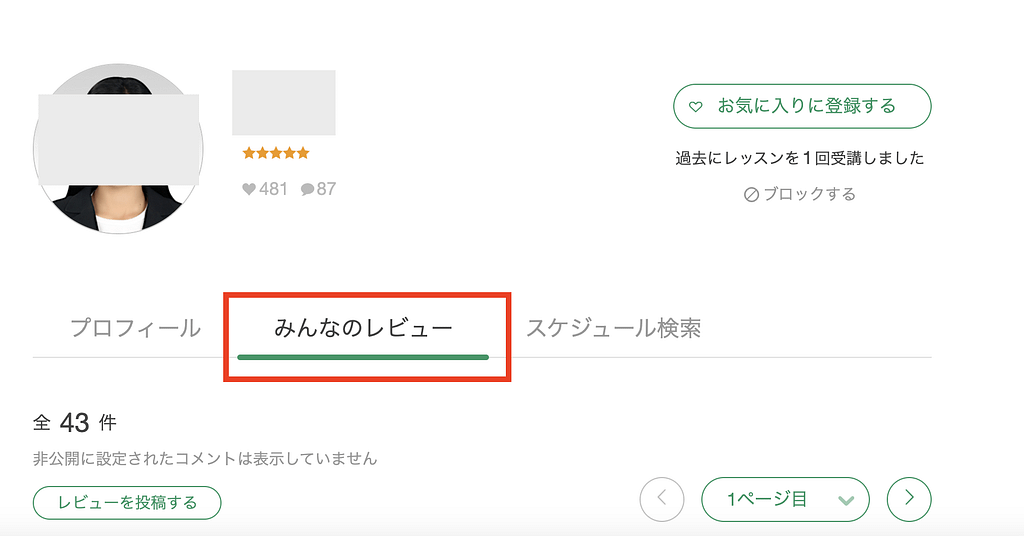
Task: Go to the next review page arrow
Action: [909, 499]
